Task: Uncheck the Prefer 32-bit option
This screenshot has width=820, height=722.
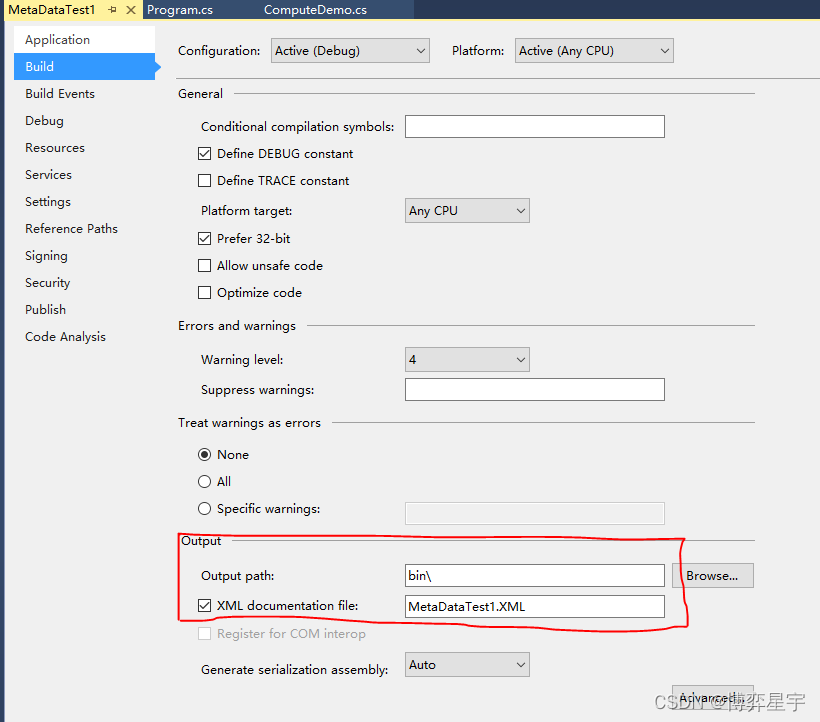Action: tap(205, 239)
